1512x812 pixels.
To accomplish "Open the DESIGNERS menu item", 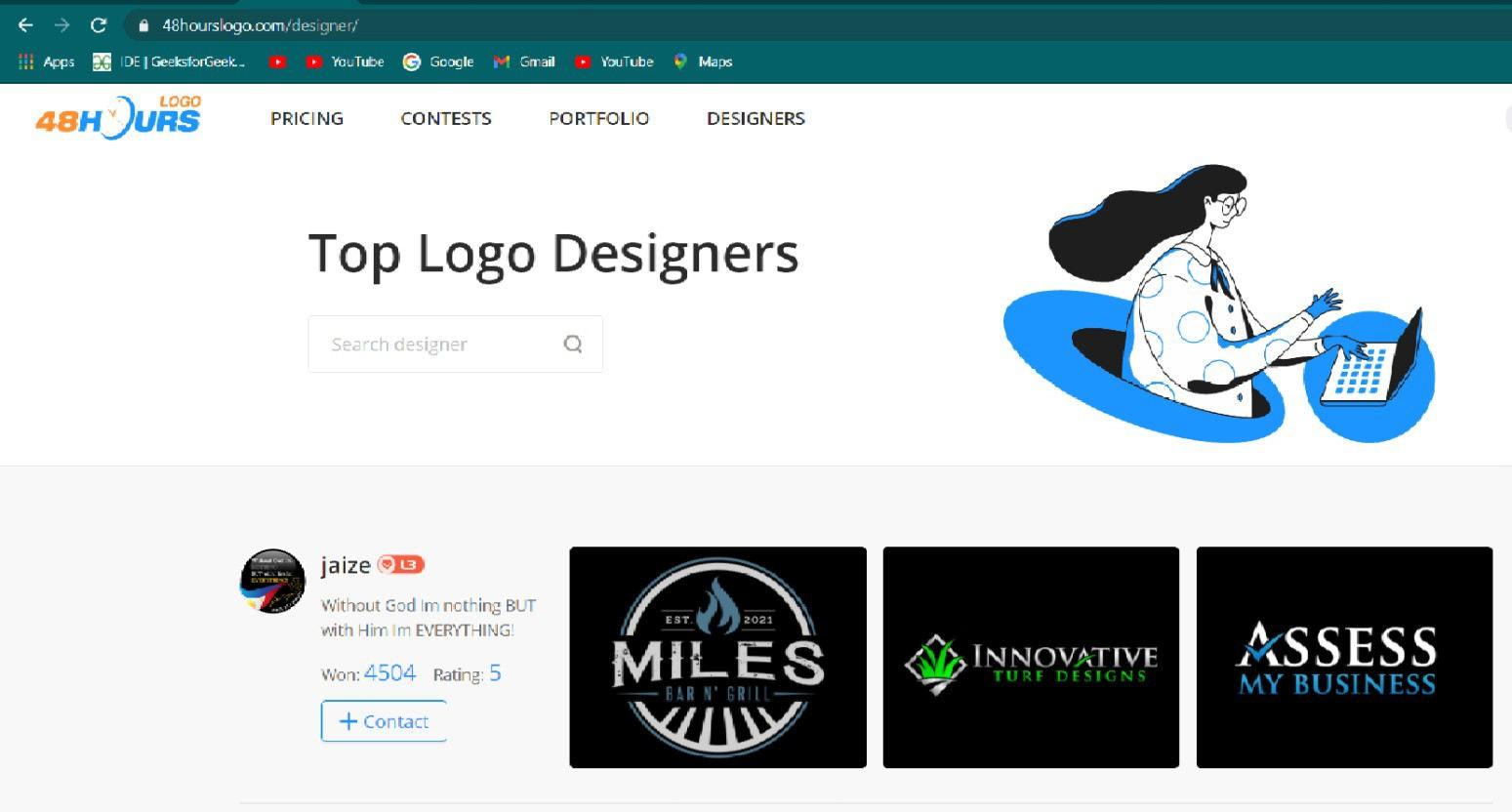I will click(x=756, y=118).
